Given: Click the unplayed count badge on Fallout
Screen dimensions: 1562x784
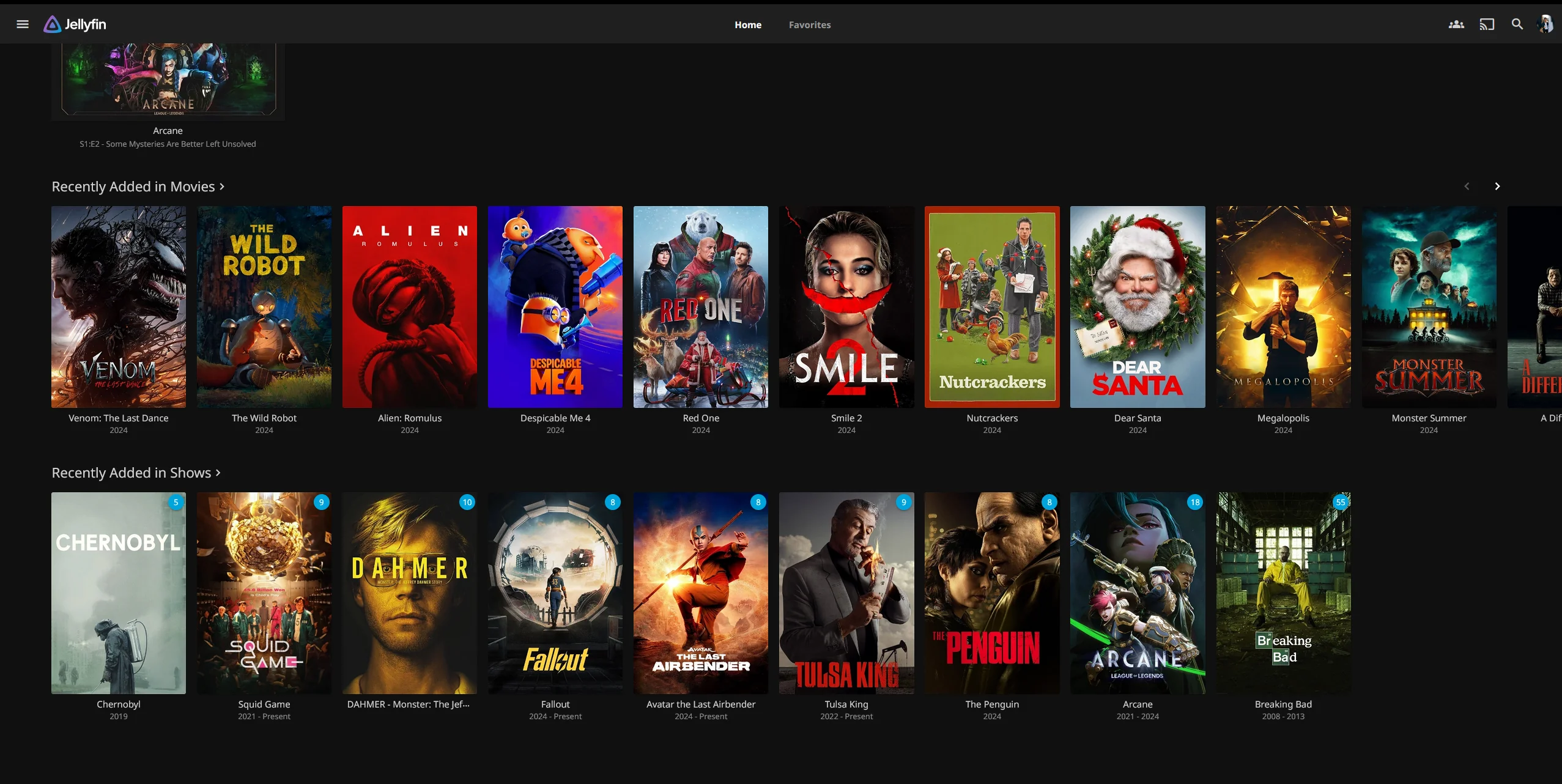Looking at the screenshot, I should coord(613,502).
